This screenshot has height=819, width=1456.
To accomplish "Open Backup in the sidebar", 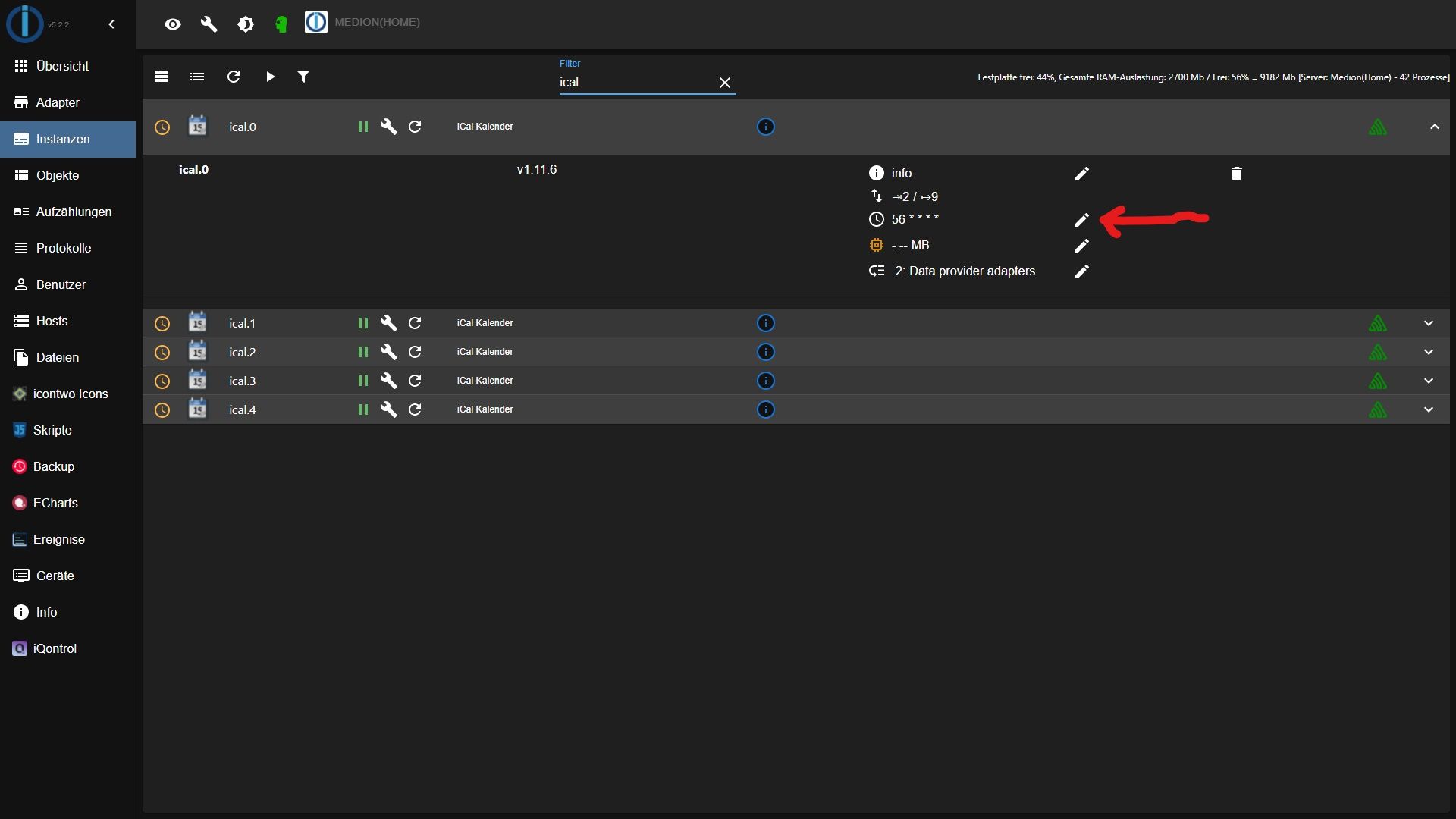I will click(x=67, y=466).
